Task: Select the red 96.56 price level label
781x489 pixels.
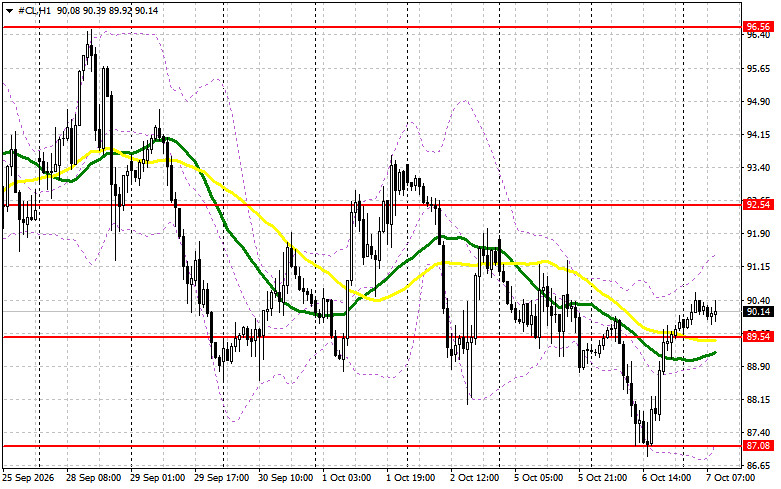Action: coord(759,27)
